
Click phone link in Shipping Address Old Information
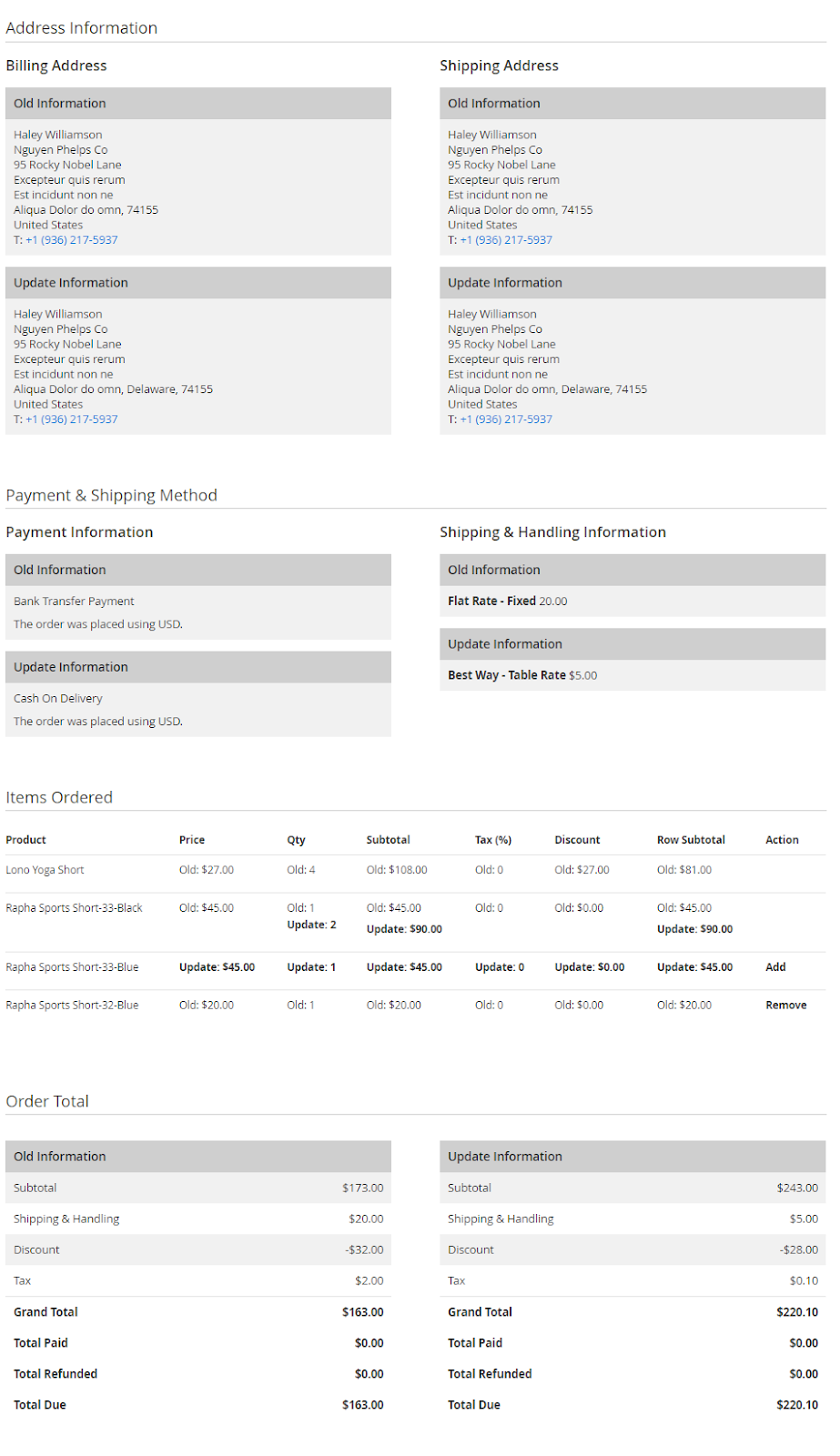506,240
